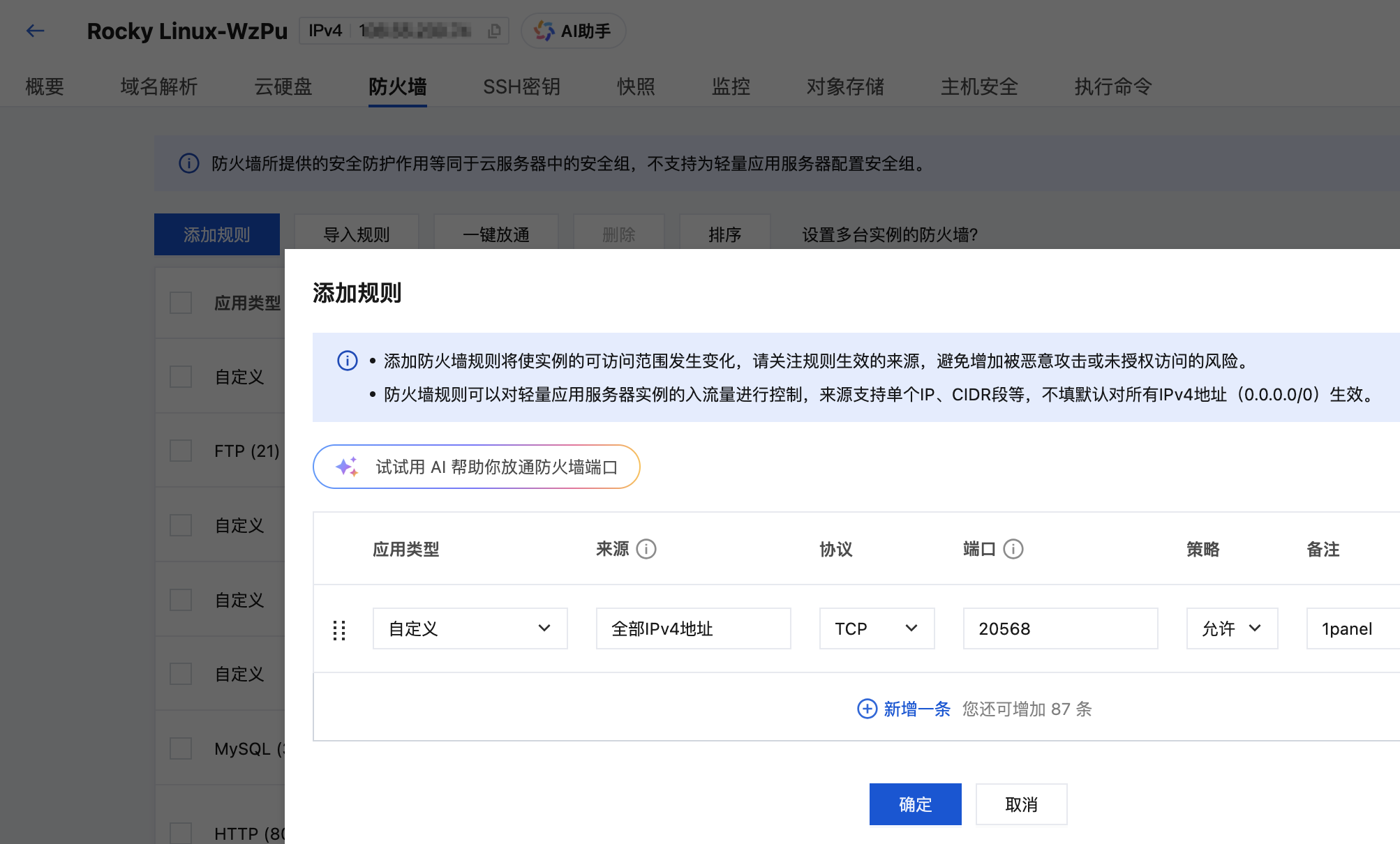Select the MySQL rule checkbox
The height and width of the screenshot is (844, 1400).
[x=180, y=748]
